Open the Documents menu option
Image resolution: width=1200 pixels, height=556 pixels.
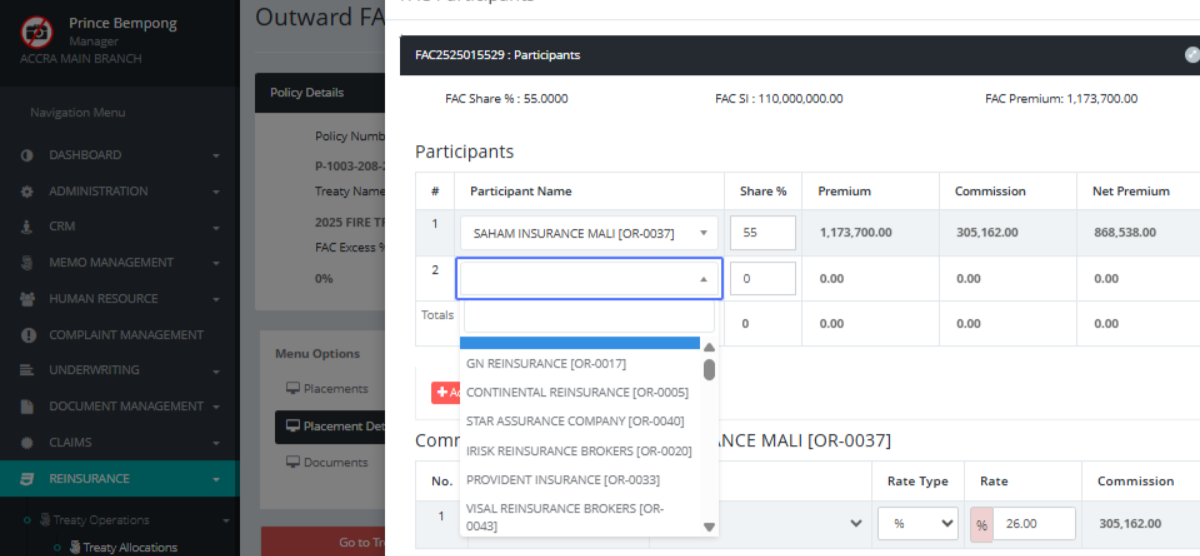pyautogui.click(x=335, y=462)
